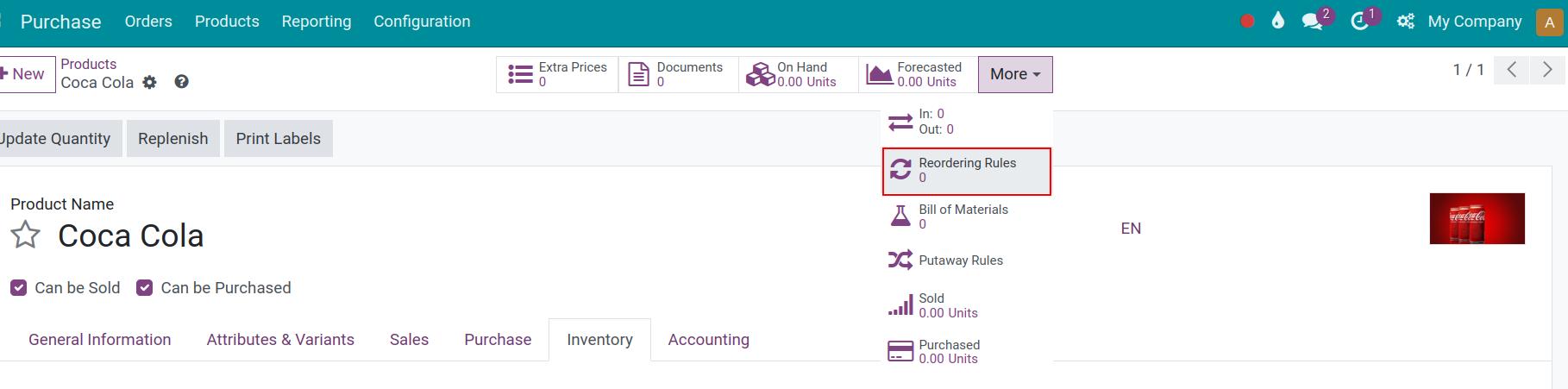Open Purchased 0.00 Units entry
This screenshot has height=389, width=1568.
tap(967, 352)
